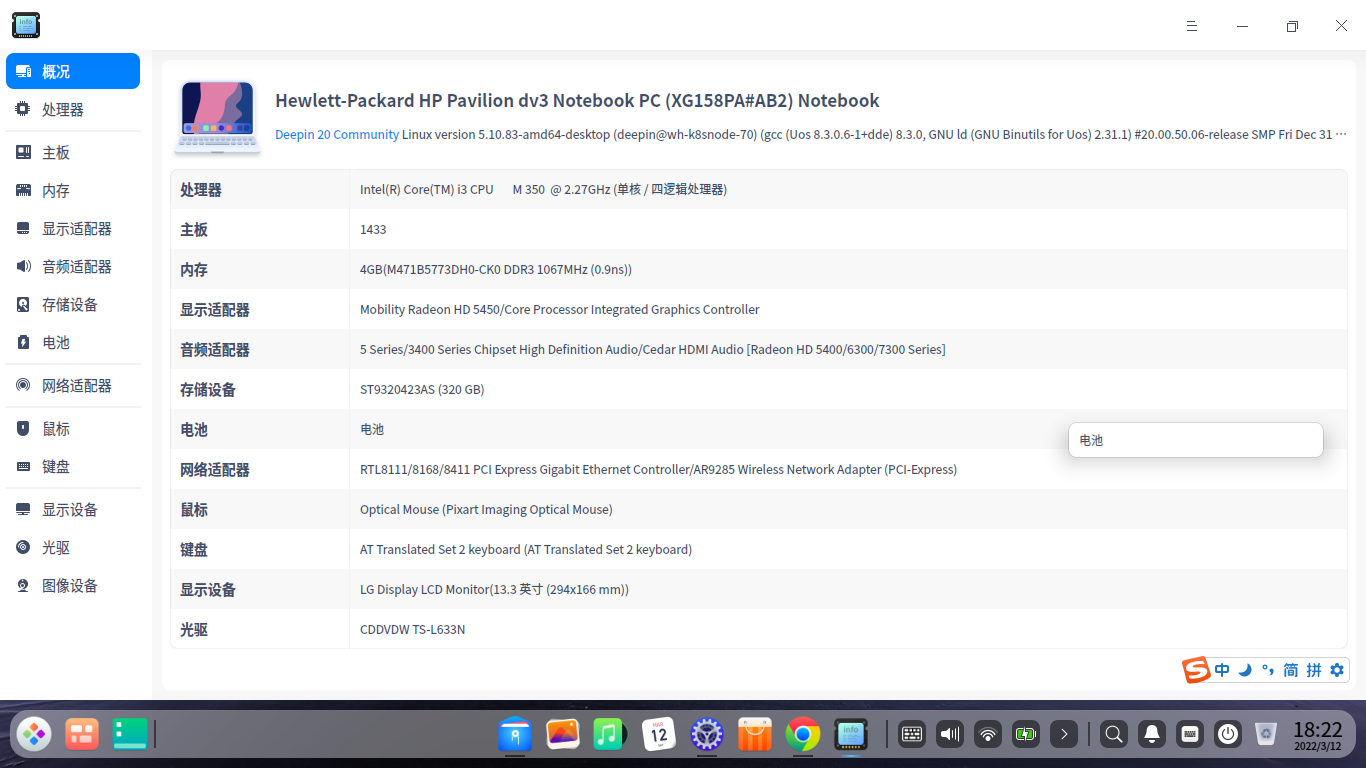Select the 显示设备 monitor sidebar icon
The height and width of the screenshot is (768, 1366).
click(x=23, y=510)
